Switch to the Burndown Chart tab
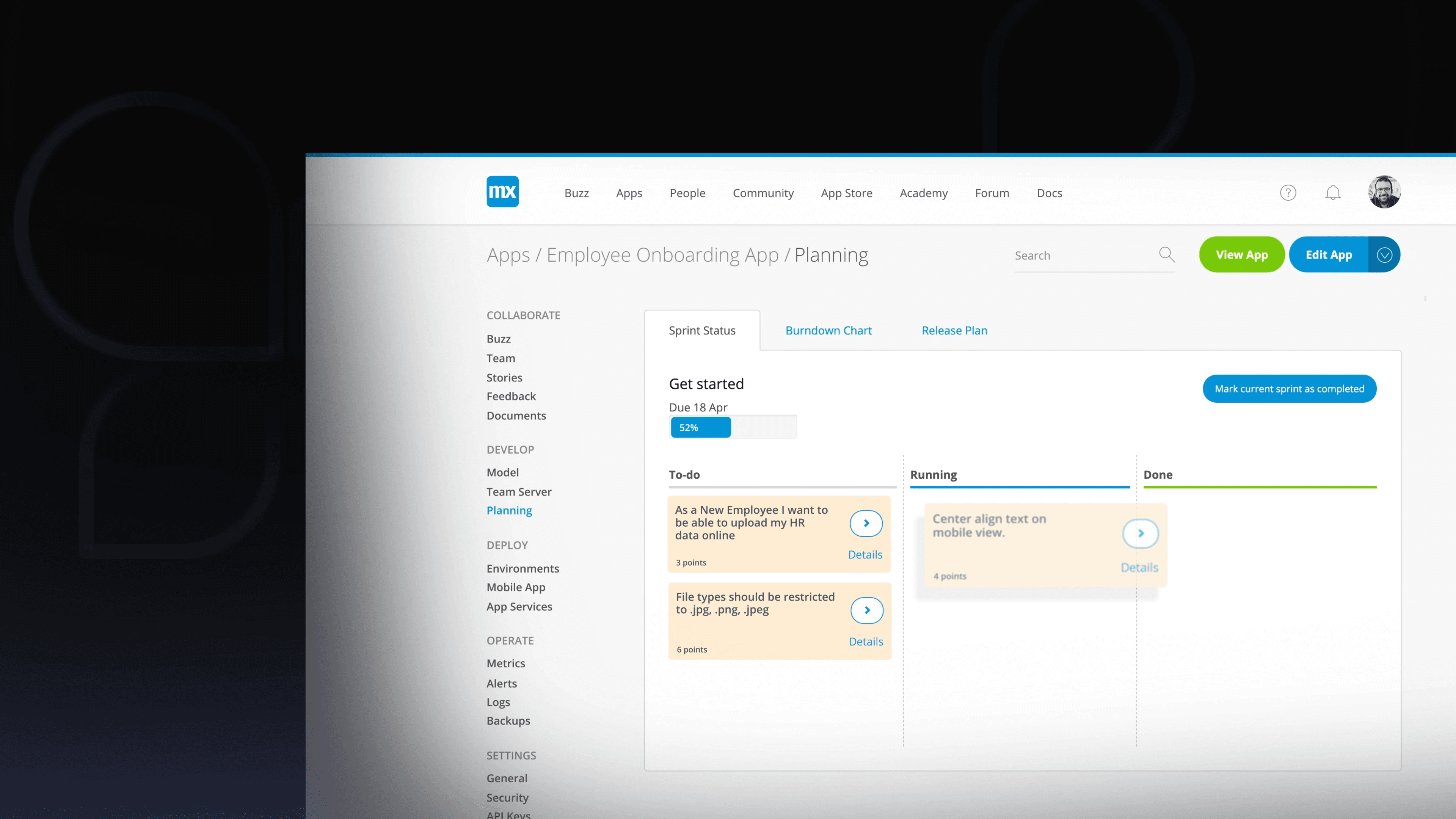 (828, 331)
